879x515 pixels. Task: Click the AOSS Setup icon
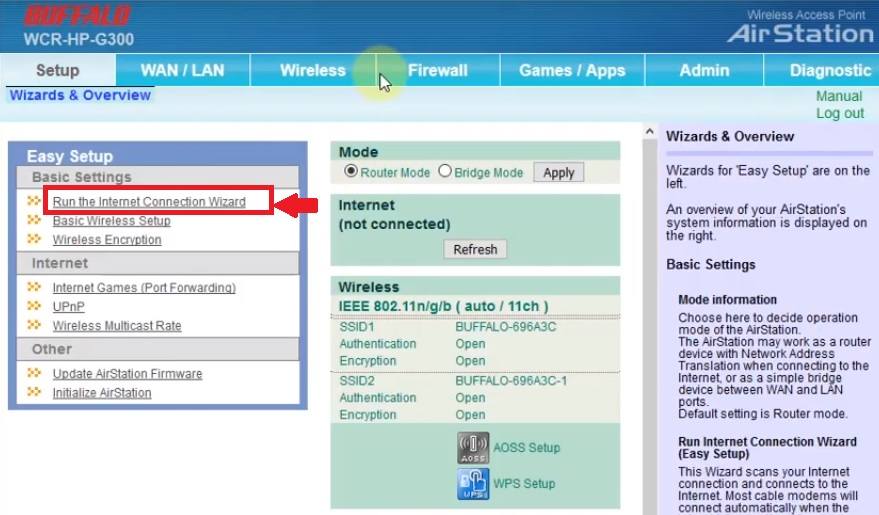pyautogui.click(x=473, y=447)
